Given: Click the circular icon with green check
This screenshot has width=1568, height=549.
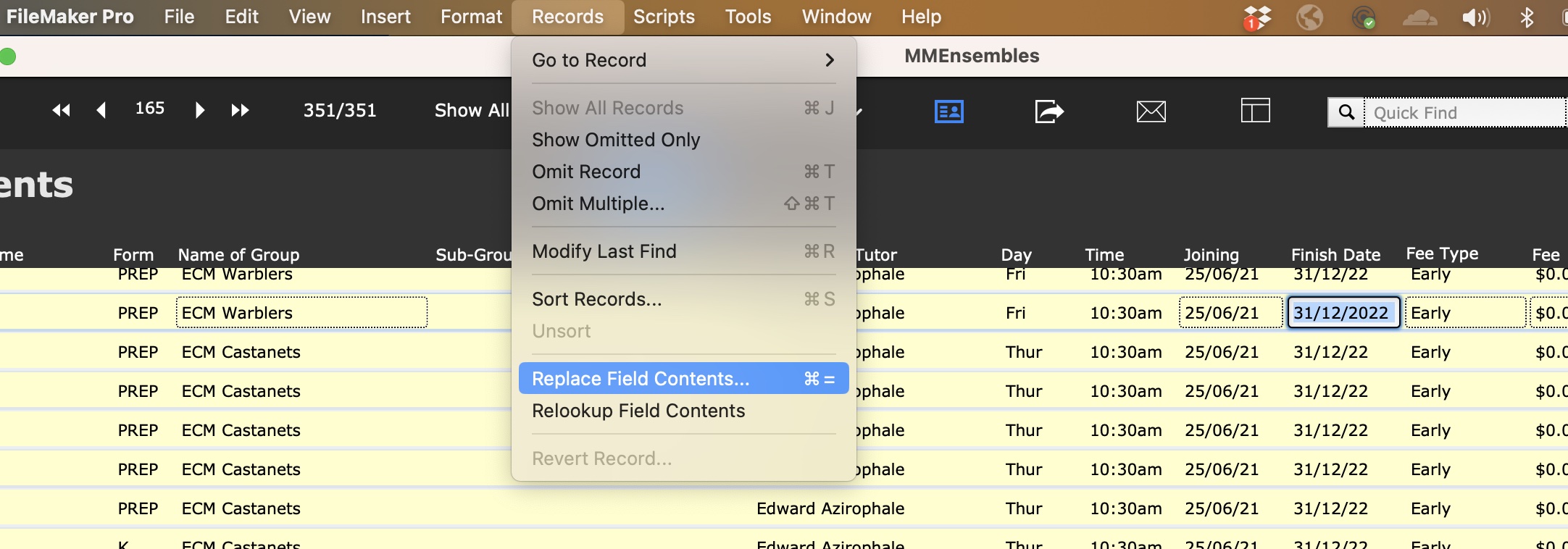Looking at the screenshot, I should tap(1364, 17).
